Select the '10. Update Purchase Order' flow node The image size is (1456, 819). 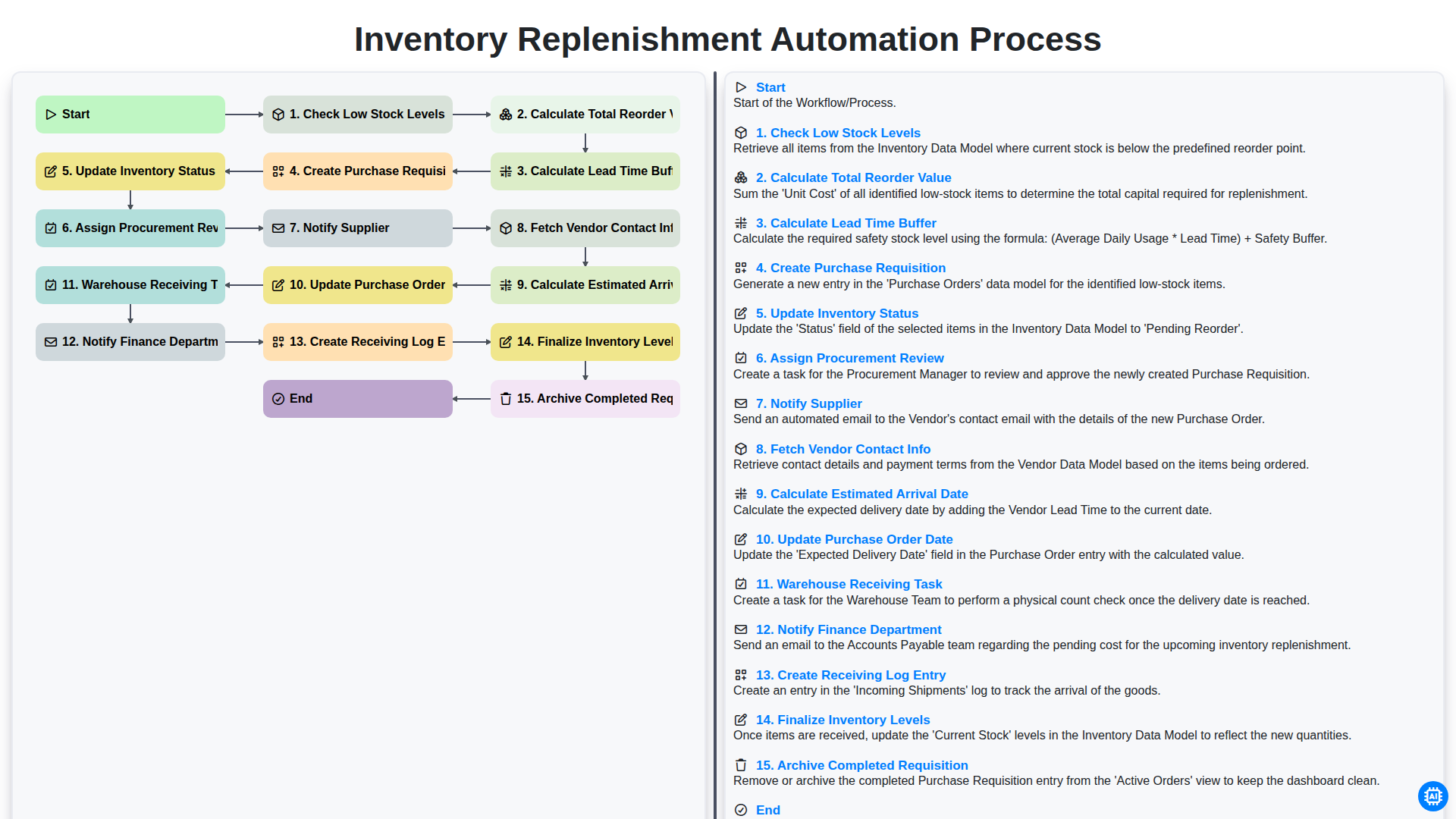[x=358, y=285]
